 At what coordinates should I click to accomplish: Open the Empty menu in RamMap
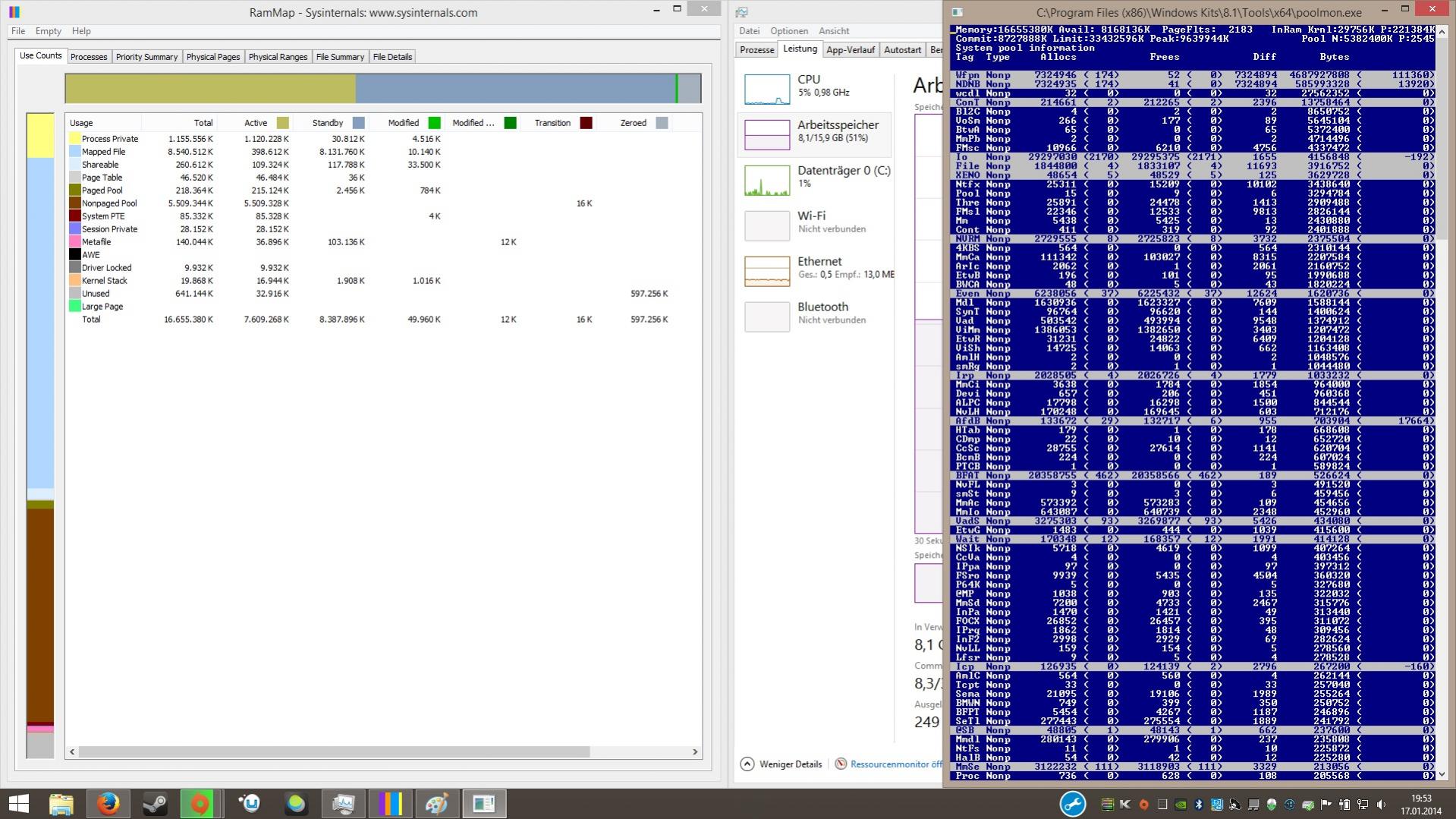49,31
